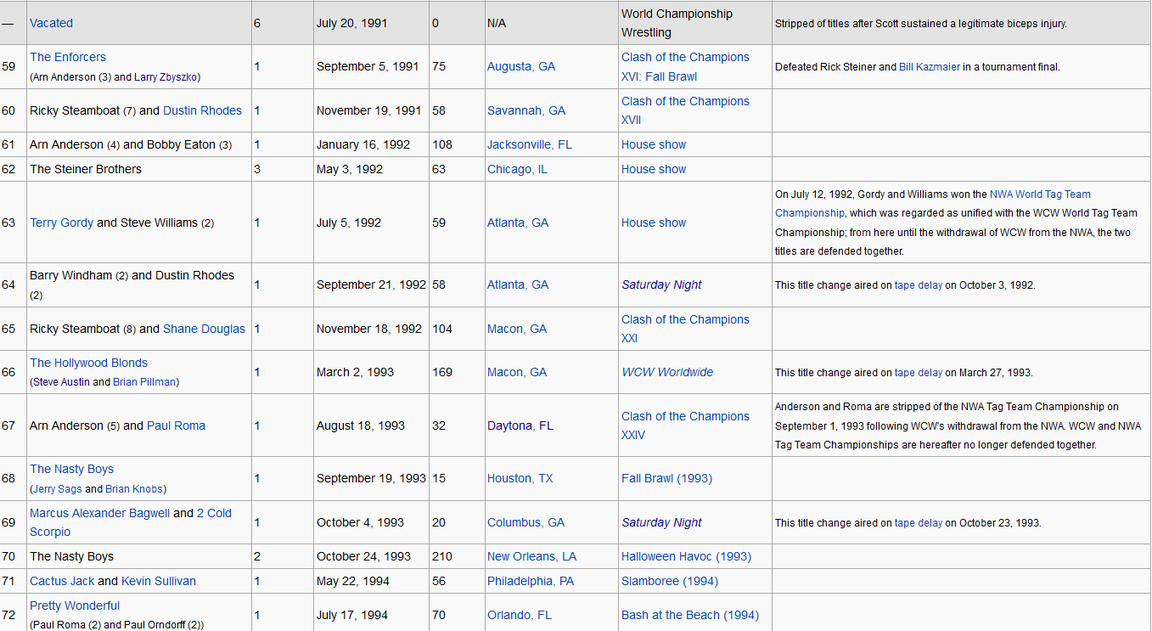
Task: Follow the Kevin Sullivan link
Action: (158, 580)
